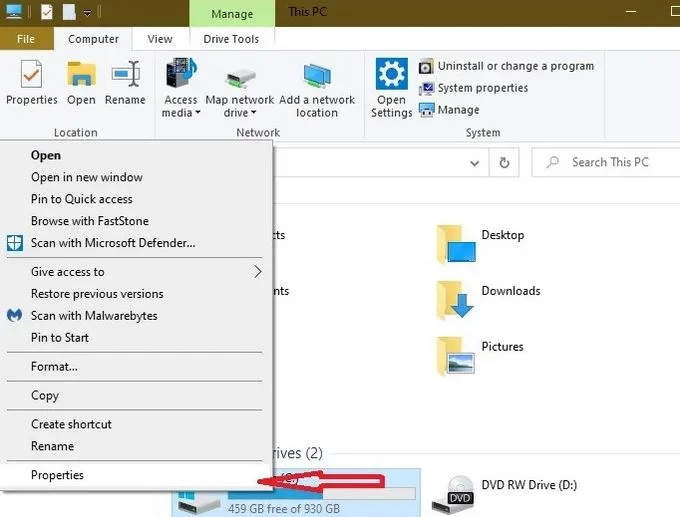Expand the address bar history dropdown
The width and height of the screenshot is (680, 517).
click(x=474, y=163)
